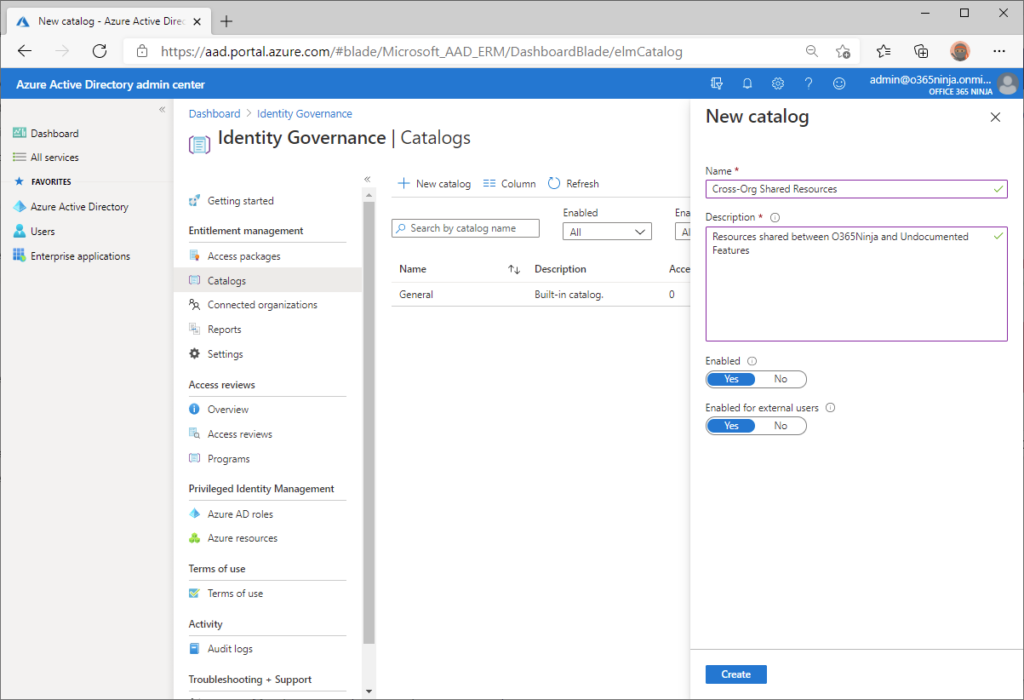
Task: Open the settings gear in top bar
Action: 778,84
